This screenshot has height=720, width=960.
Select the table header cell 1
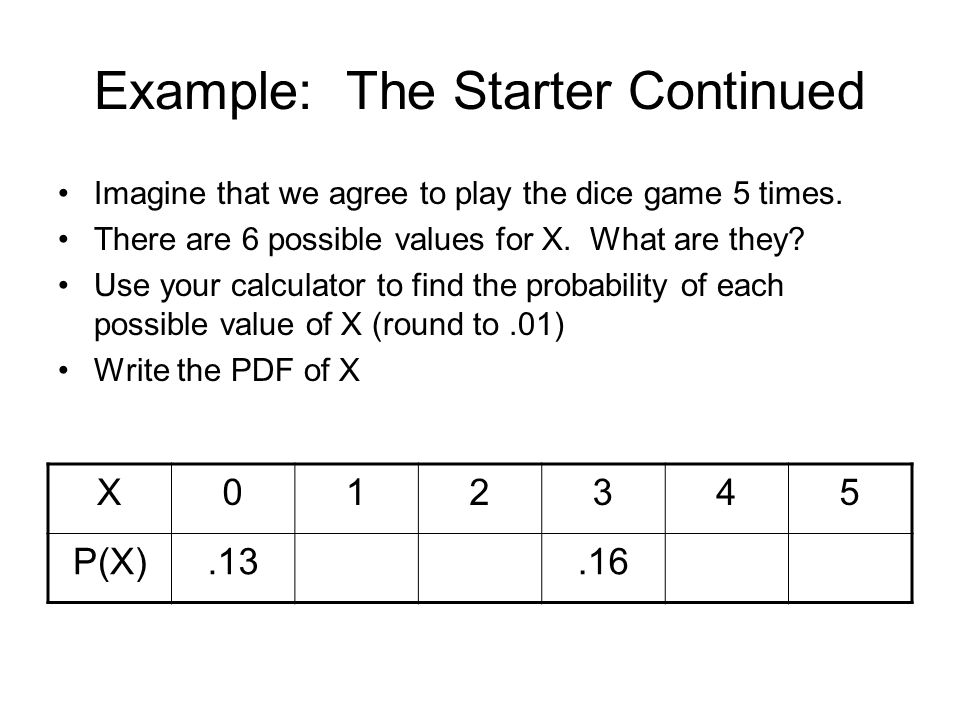[x=356, y=498]
